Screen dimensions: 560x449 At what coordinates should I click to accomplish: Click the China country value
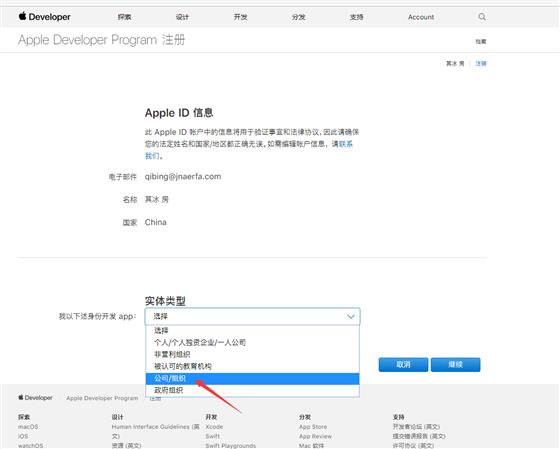(156, 222)
